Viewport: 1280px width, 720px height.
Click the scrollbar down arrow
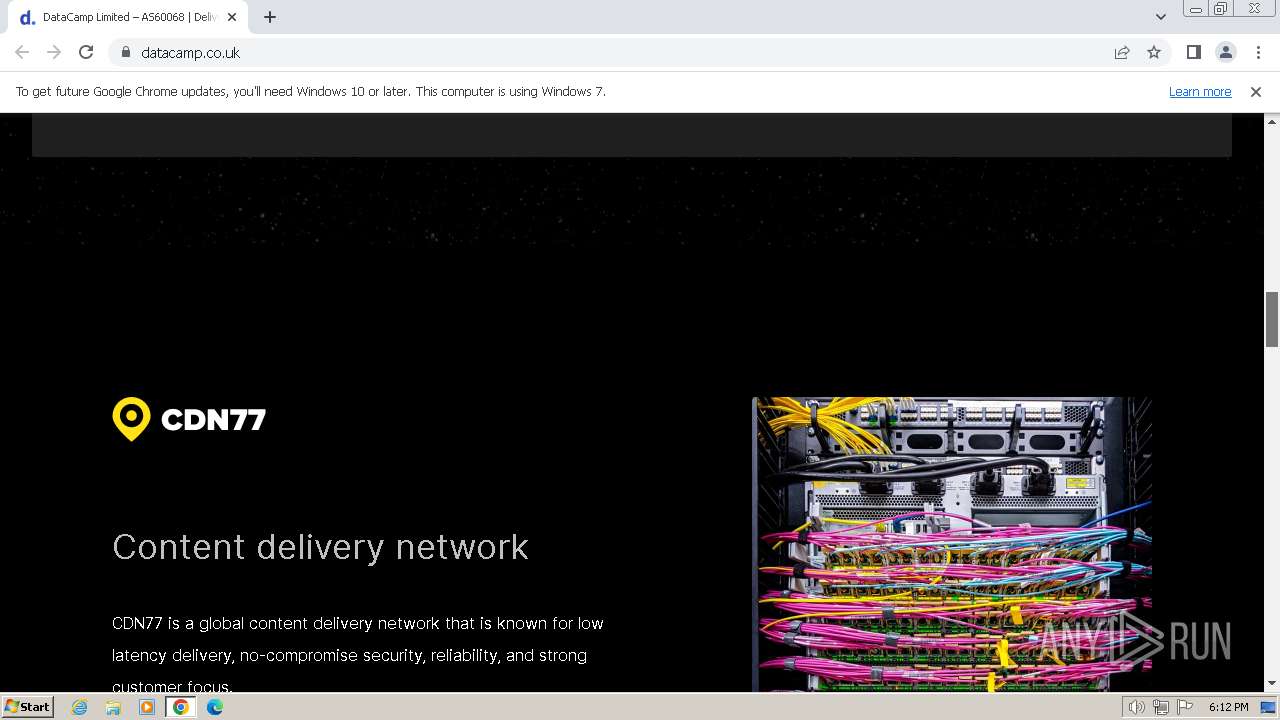point(1272,684)
